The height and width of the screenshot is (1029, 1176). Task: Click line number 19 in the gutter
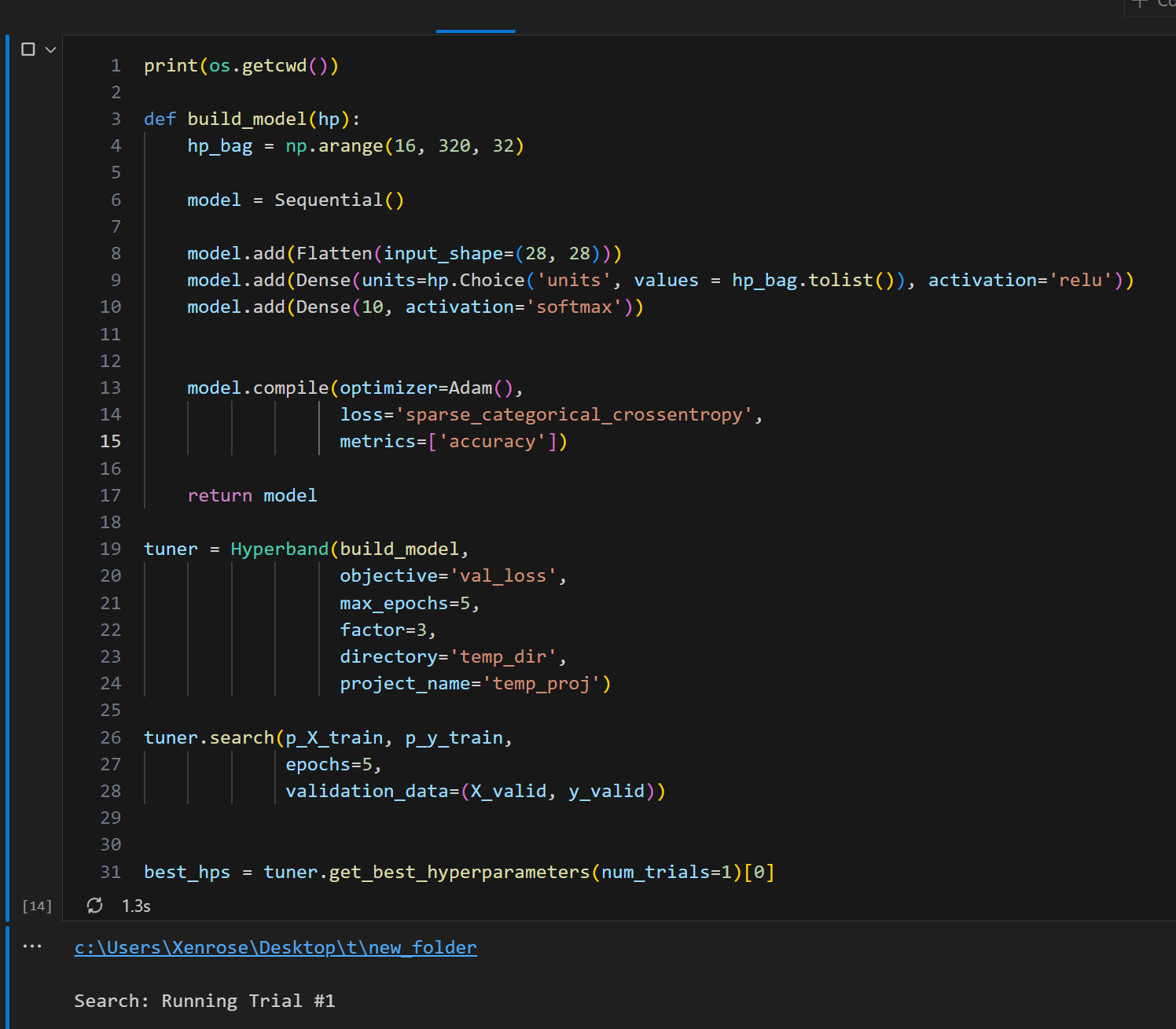point(111,549)
